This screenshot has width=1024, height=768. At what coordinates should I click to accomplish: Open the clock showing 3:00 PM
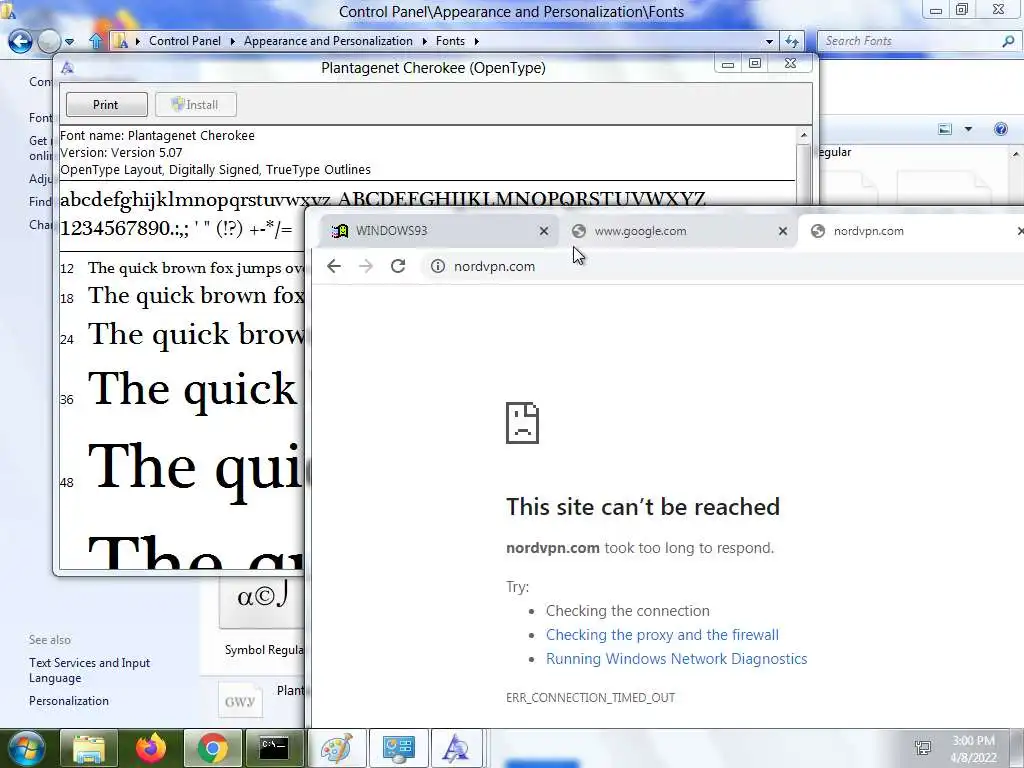coord(974,748)
